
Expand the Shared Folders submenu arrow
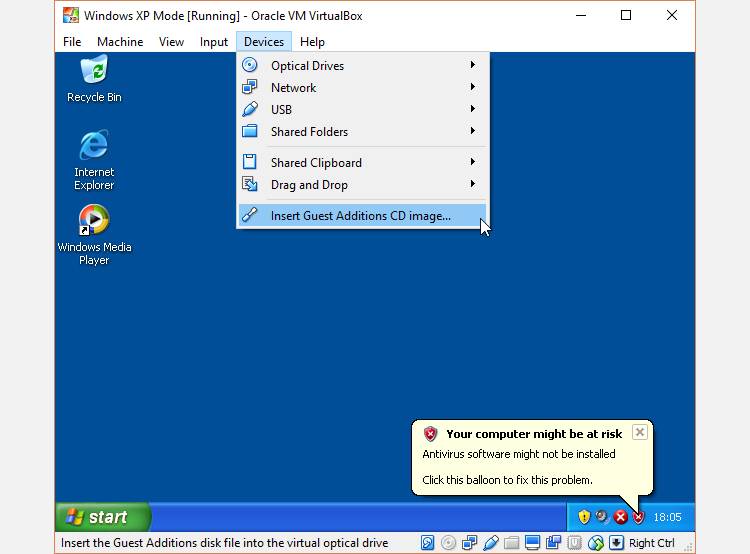473,131
